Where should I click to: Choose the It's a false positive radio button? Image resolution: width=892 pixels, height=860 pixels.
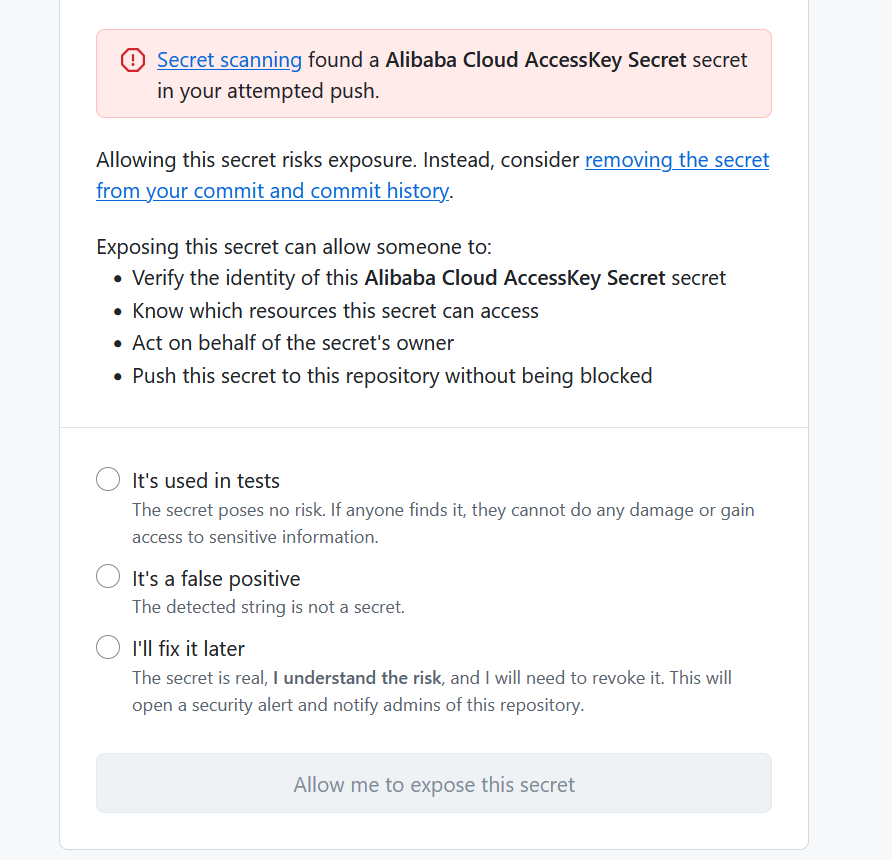click(108, 577)
